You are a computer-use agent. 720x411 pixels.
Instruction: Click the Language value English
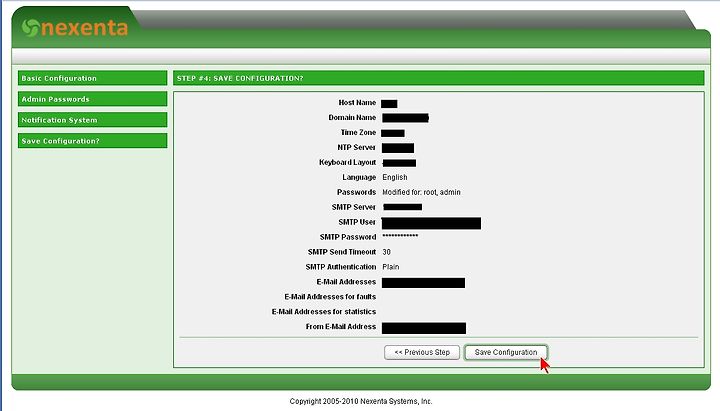(x=395, y=177)
